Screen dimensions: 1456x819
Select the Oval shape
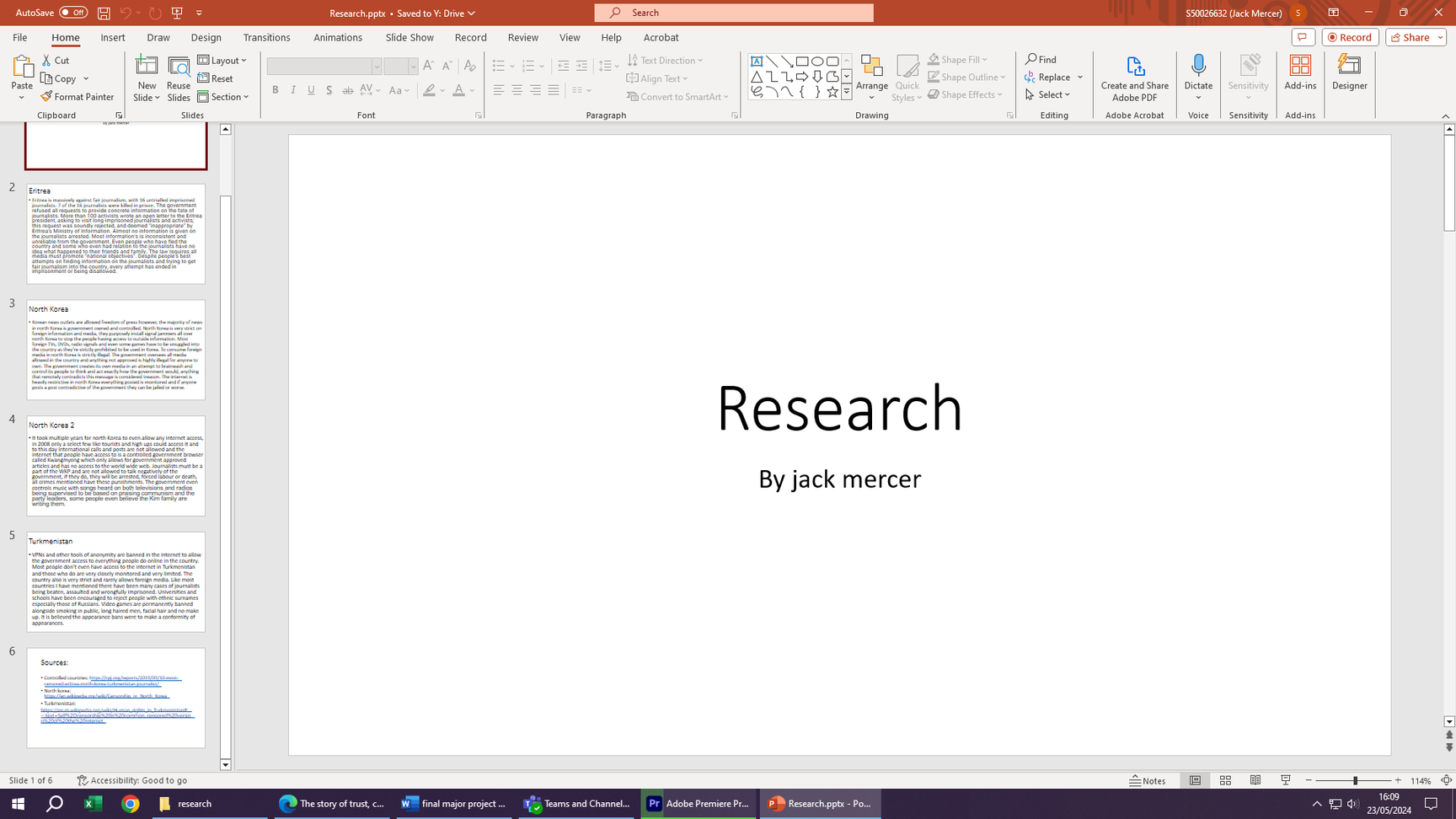pyautogui.click(x=817, y=62)
